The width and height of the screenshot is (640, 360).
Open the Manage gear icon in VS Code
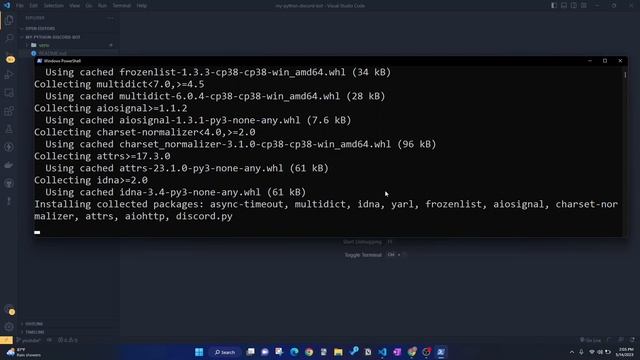click(x=9, y=327)
